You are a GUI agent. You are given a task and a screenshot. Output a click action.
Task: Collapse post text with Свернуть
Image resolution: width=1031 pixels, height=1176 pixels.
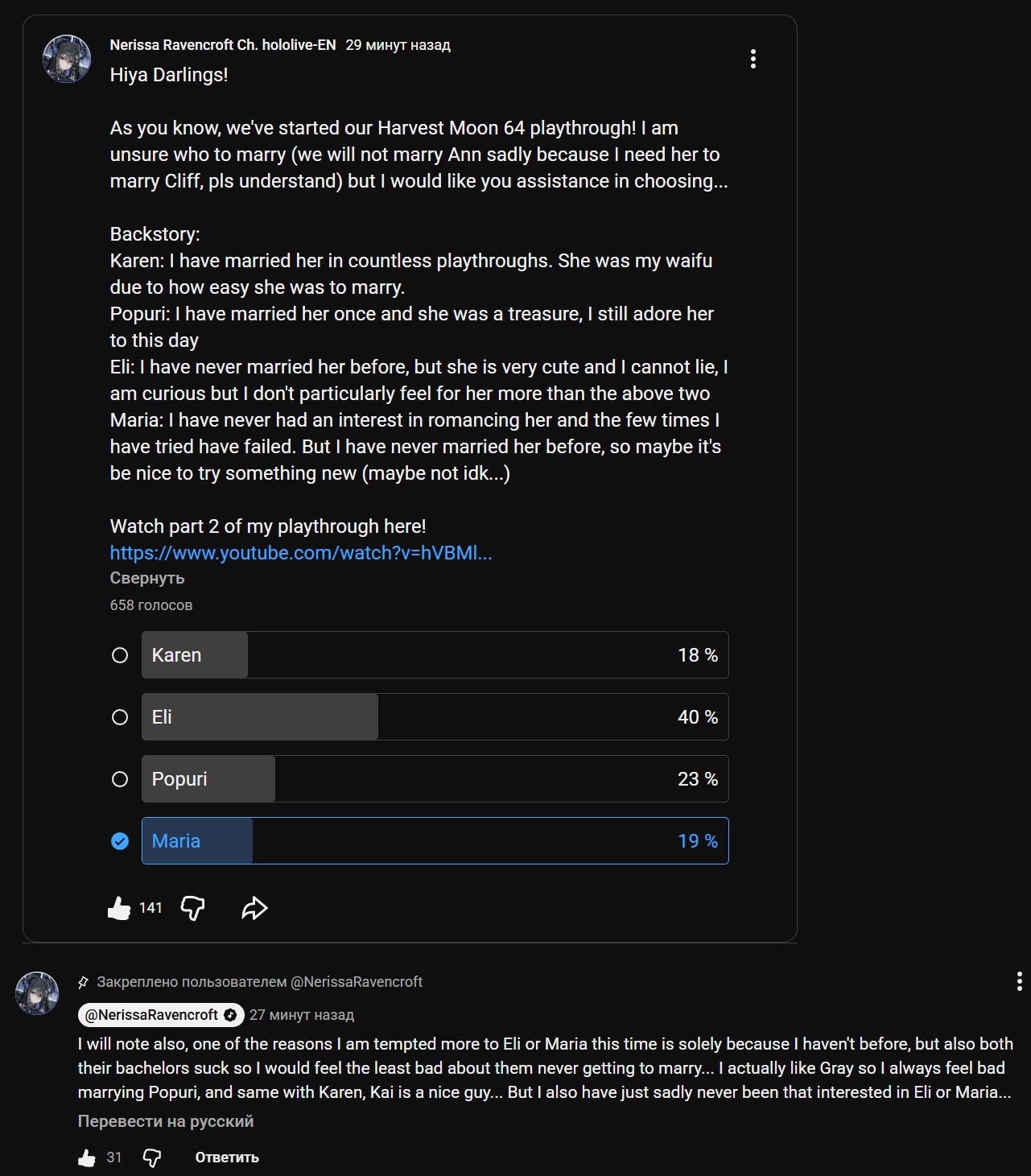[147, 578]
